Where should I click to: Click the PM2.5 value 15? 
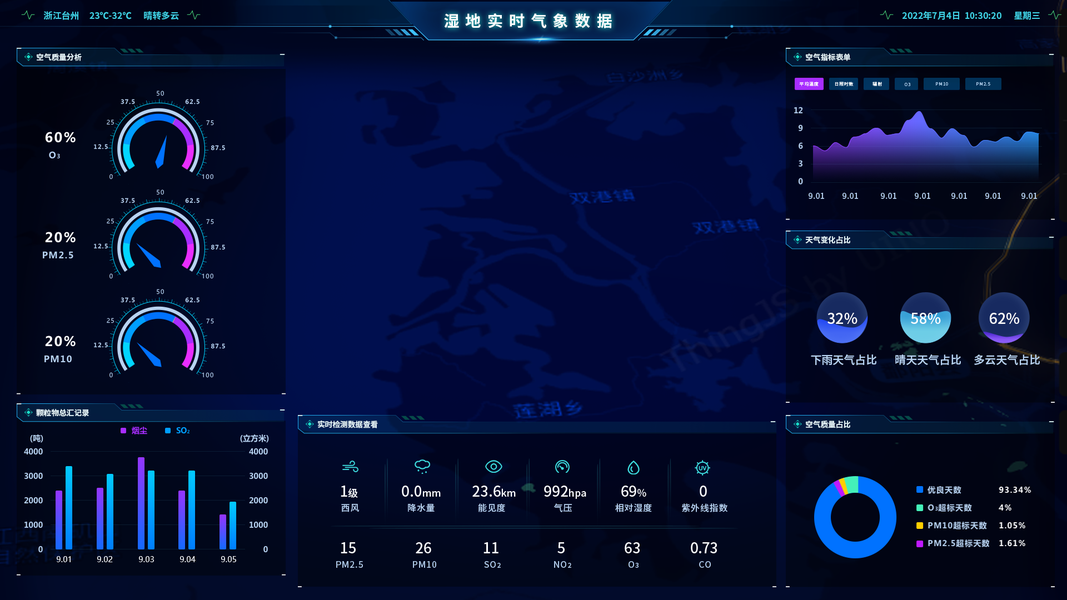pos(348,548)
